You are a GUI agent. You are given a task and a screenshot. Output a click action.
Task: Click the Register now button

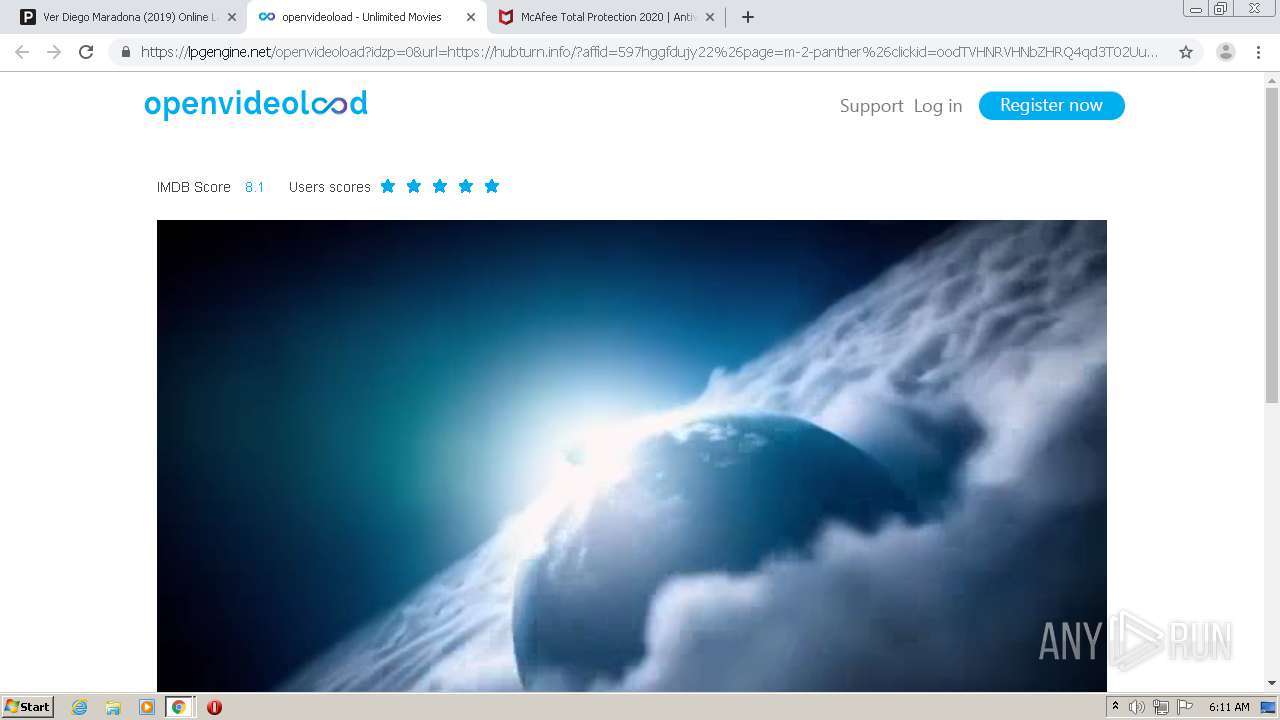(x=1051, y=105)
